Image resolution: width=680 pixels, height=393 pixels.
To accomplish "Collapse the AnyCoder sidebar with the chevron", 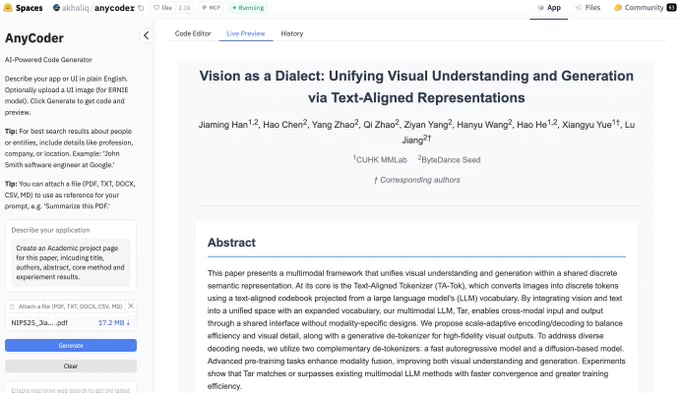I will tap(146, 36).
